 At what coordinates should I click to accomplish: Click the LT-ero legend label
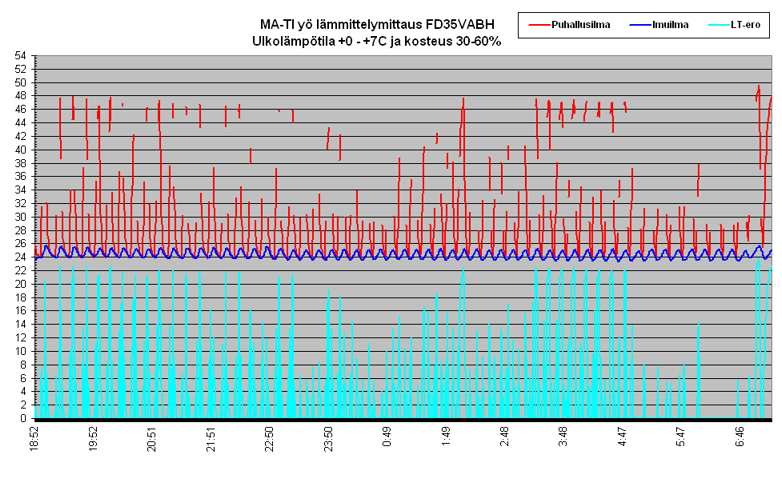click(745, 22)
